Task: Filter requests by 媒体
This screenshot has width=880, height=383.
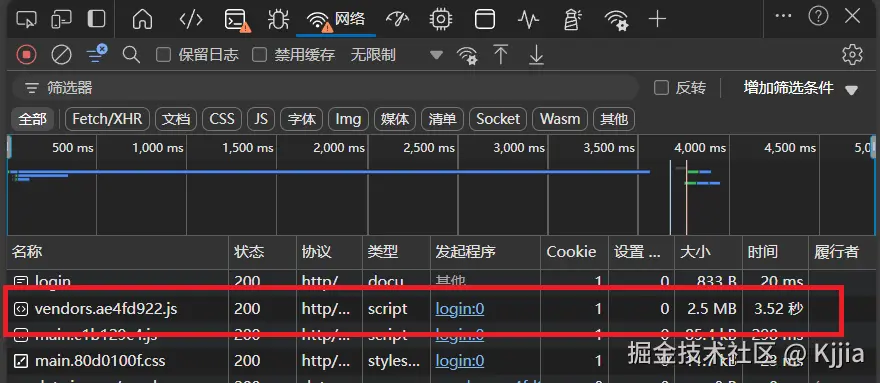Action: [x=395, y=119]
